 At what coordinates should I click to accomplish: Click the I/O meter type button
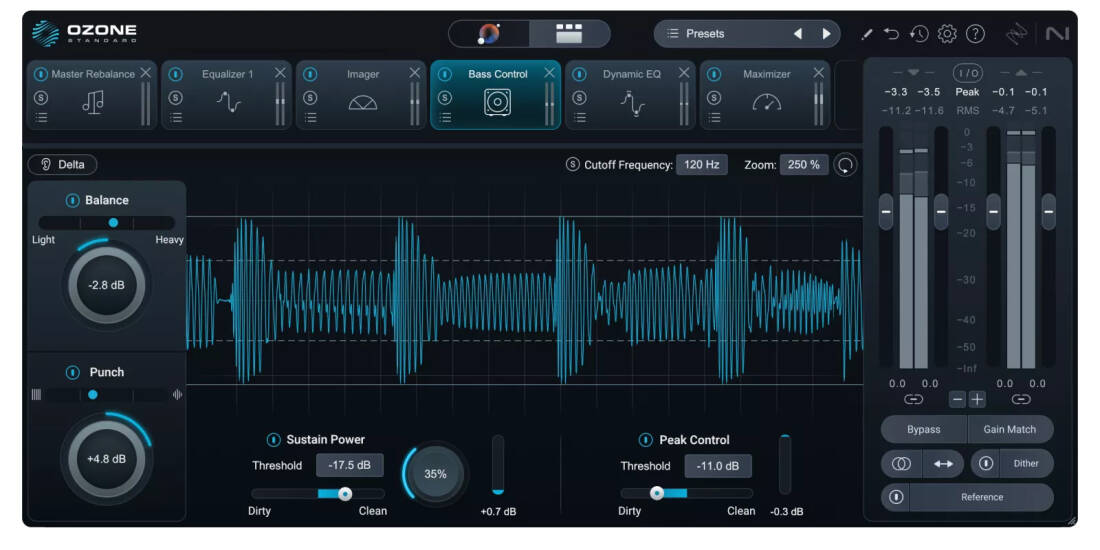click(967, 73)
